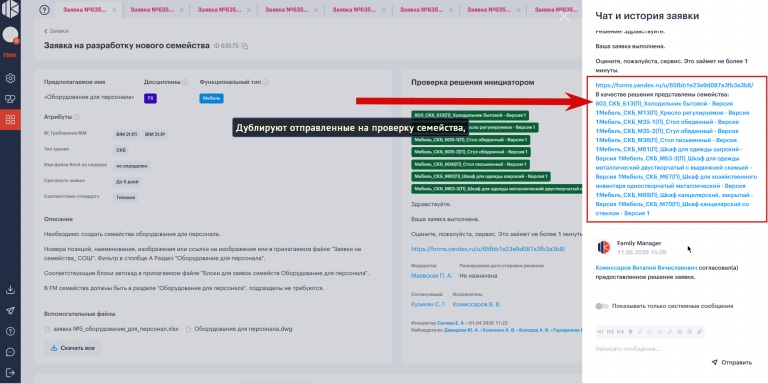Apply H3 heading in the chat editor
Screen dimensions: 768x384
[621, 332]
